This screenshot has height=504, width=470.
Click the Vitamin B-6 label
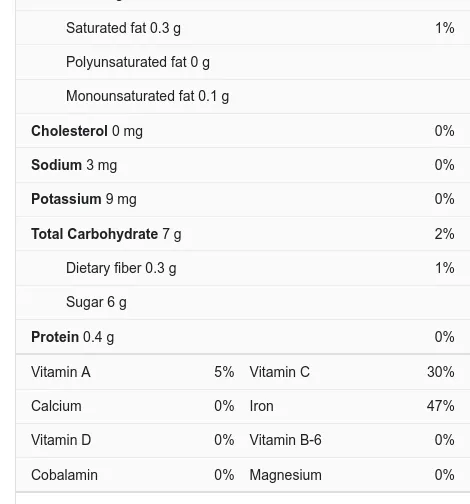point(286,440)
